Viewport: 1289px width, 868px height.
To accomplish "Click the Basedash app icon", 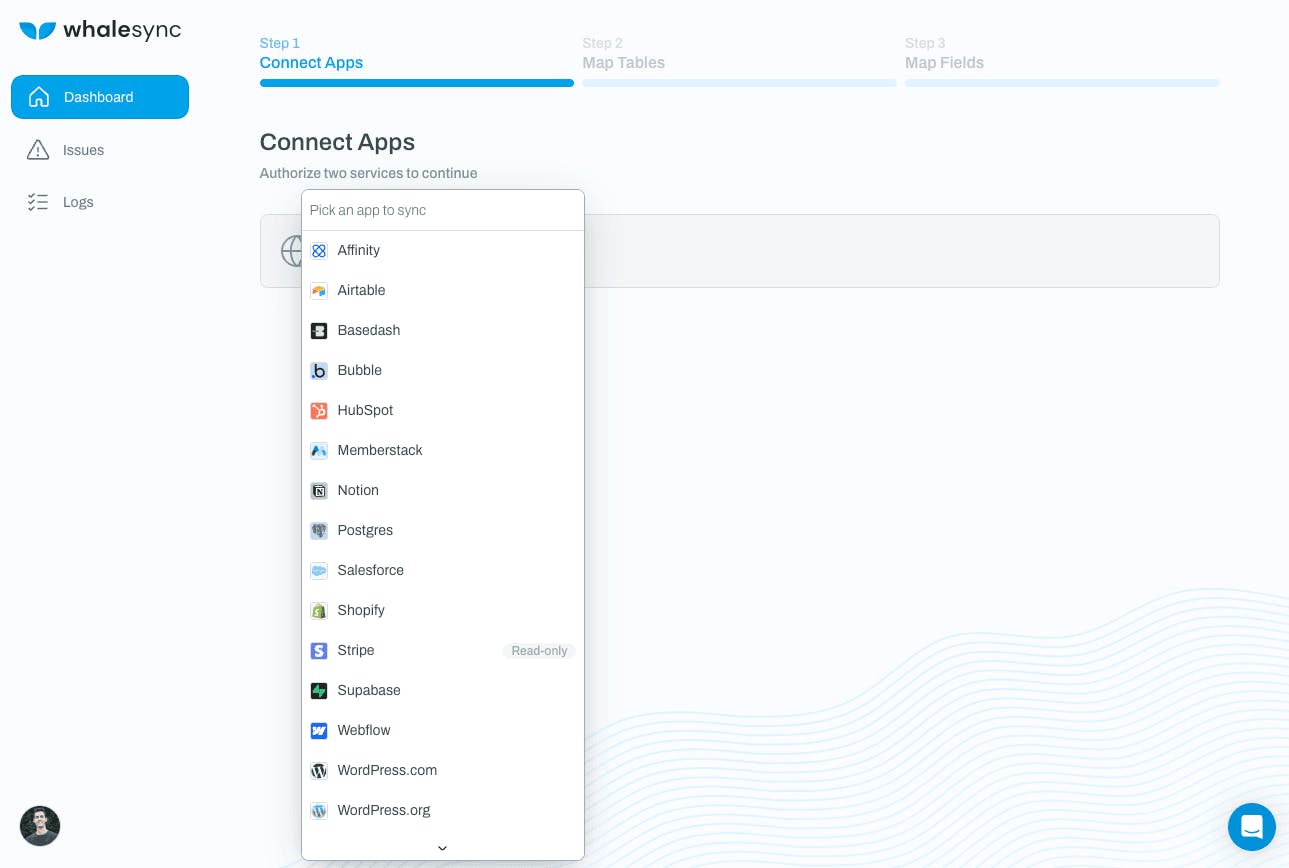I will [x=319, y=331].
